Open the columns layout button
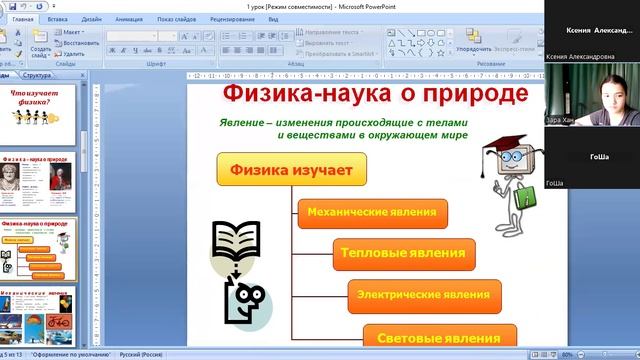Screen dimensions: 640x360 pos(275,51)
